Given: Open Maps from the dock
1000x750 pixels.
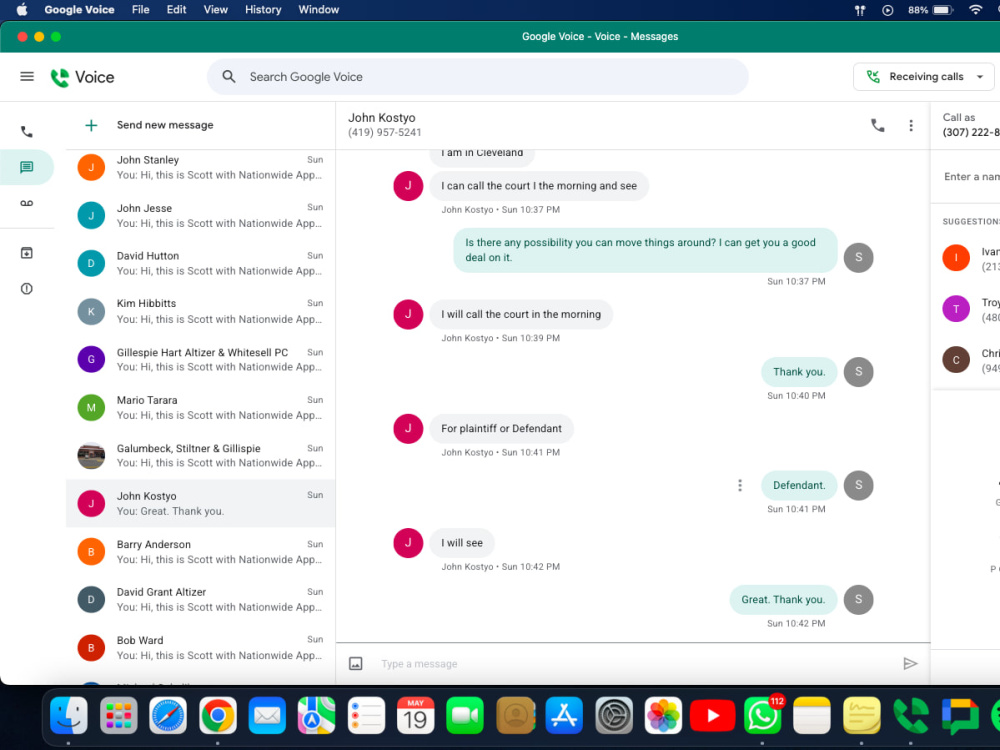Looking at the screenshot, I should pyautogui.click(x=316, y=716).
